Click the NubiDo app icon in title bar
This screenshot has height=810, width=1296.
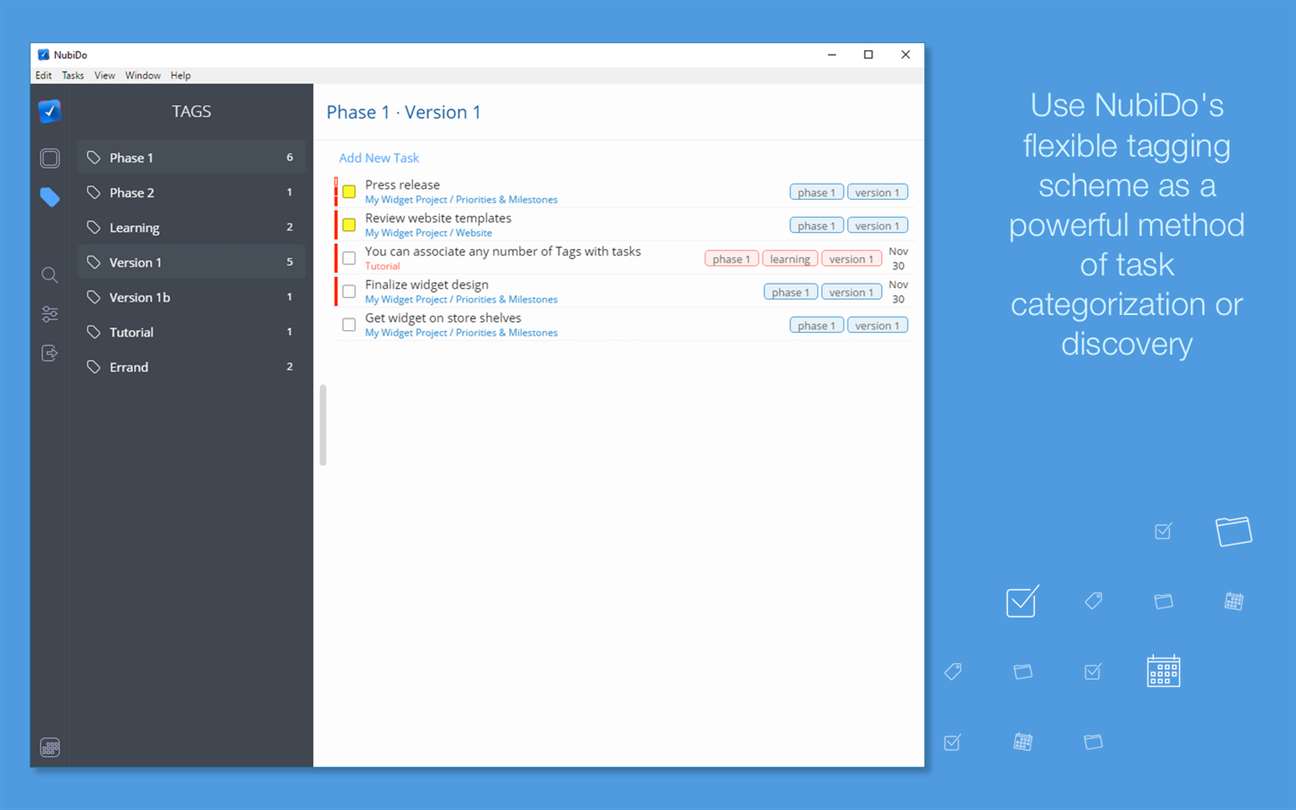[43, 55]
